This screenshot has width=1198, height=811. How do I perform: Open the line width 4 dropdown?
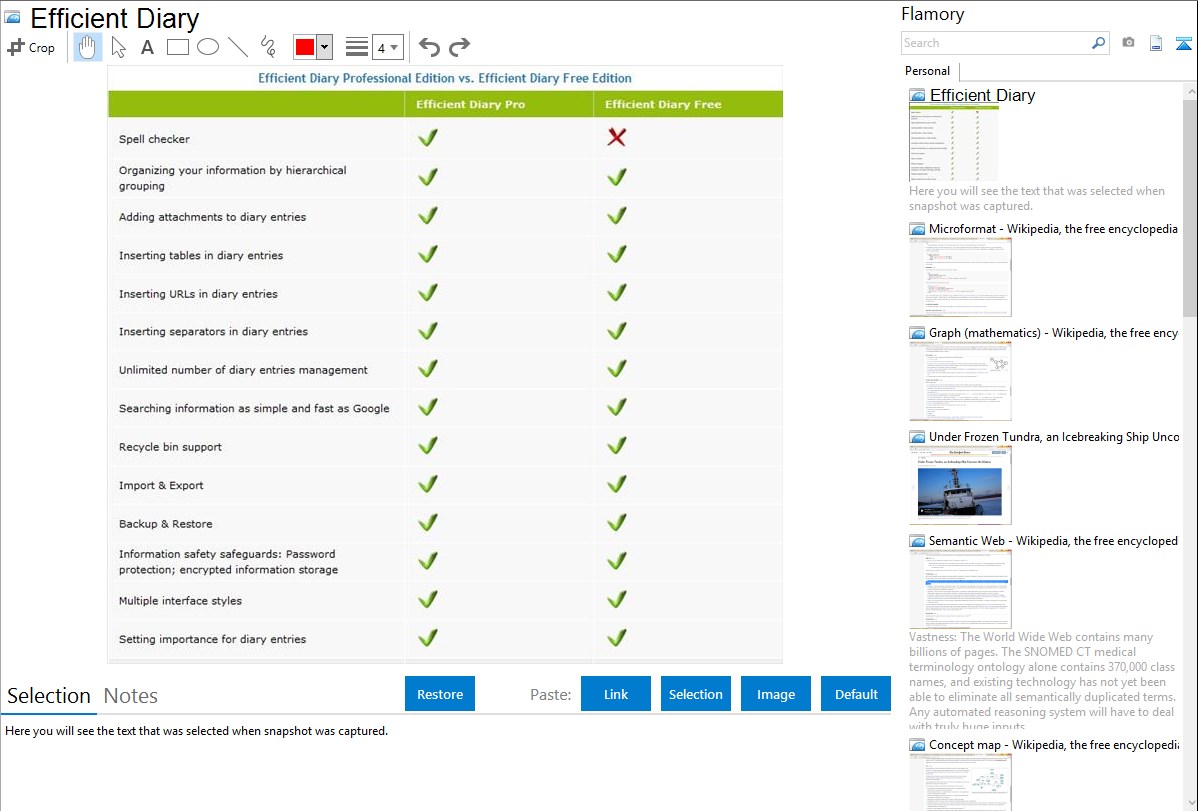(x=388, y=47)
